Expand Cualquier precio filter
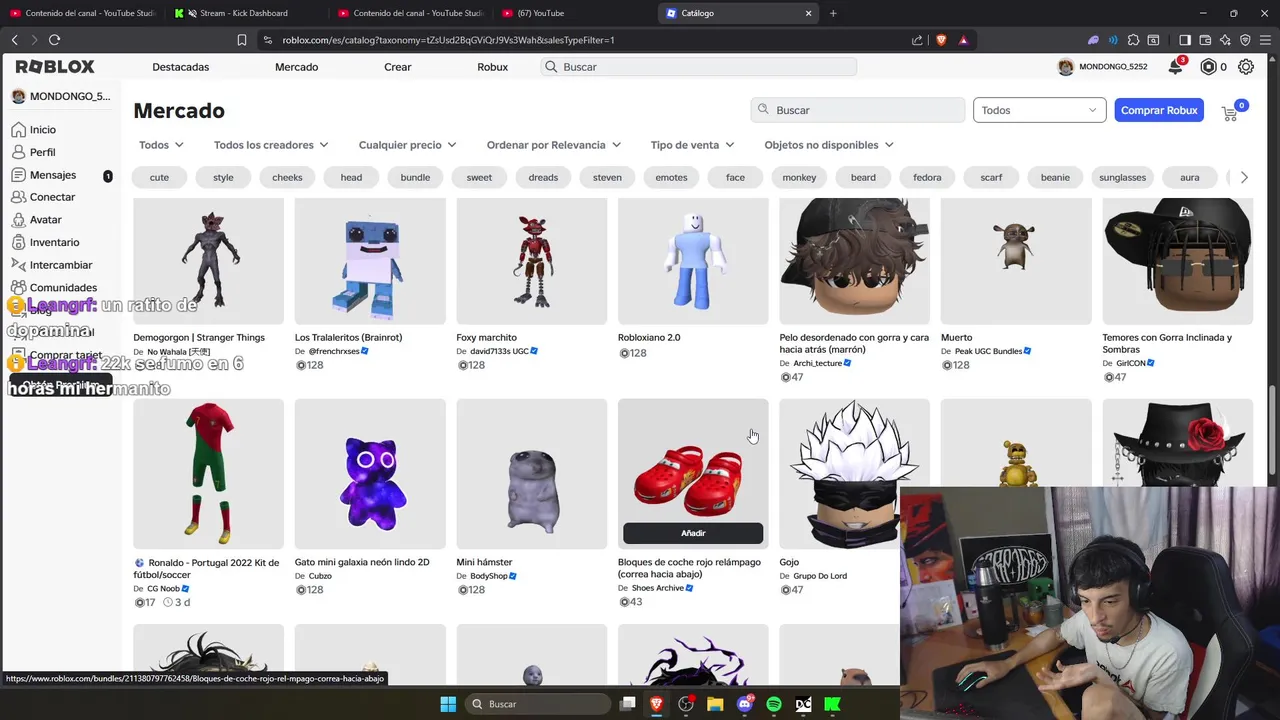1280x720 pixels. [x=407, y=145]
